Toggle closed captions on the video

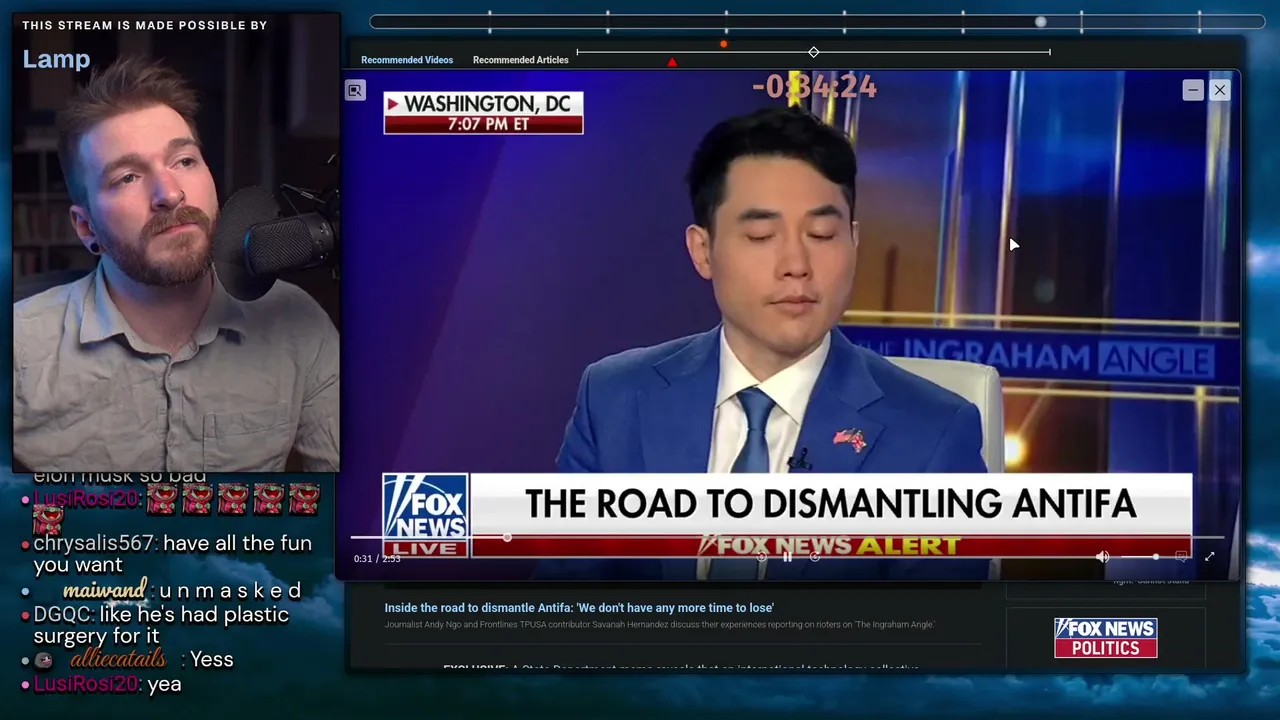click(1181, 557)
